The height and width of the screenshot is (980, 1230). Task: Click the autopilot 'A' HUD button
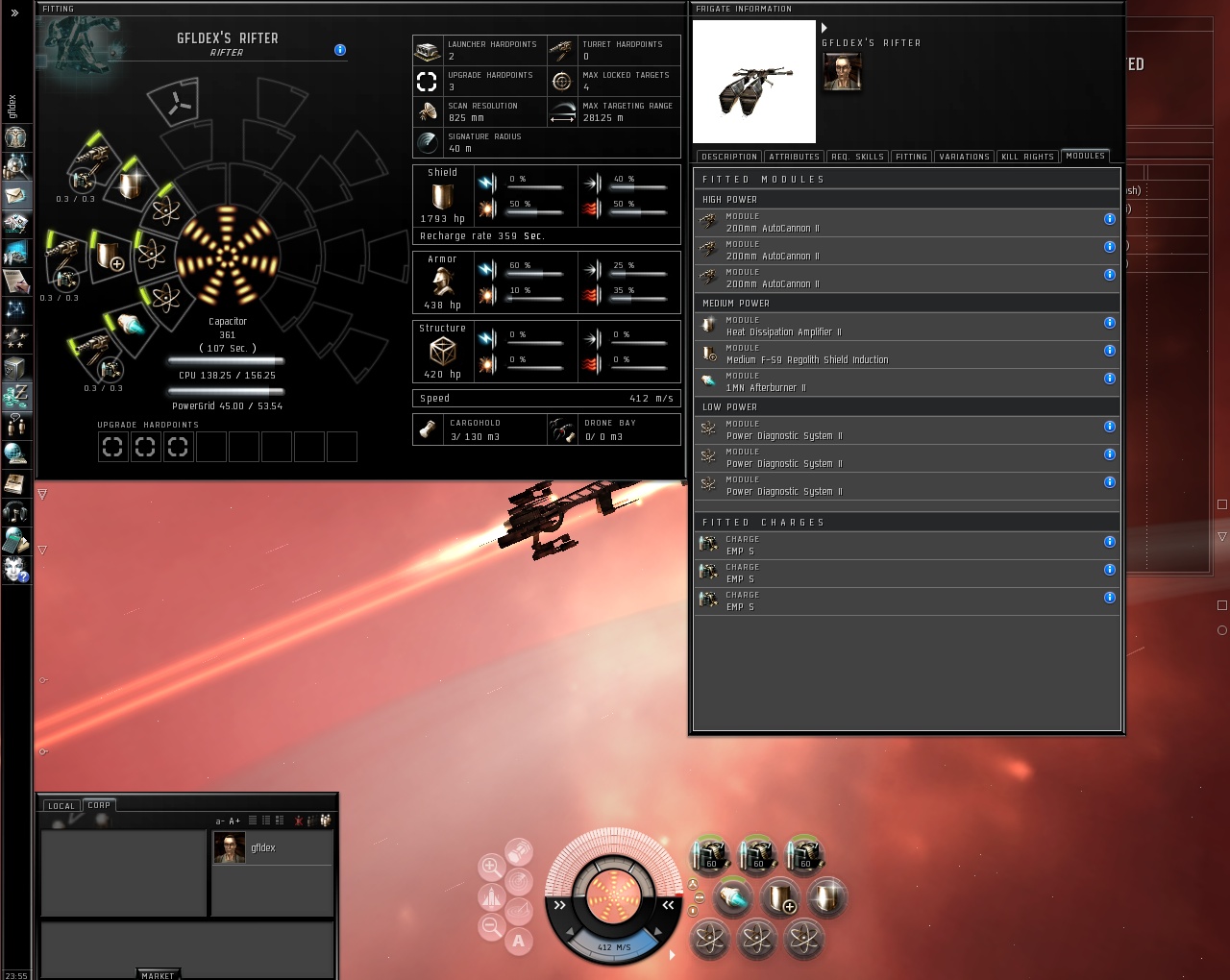pos(519,941)
